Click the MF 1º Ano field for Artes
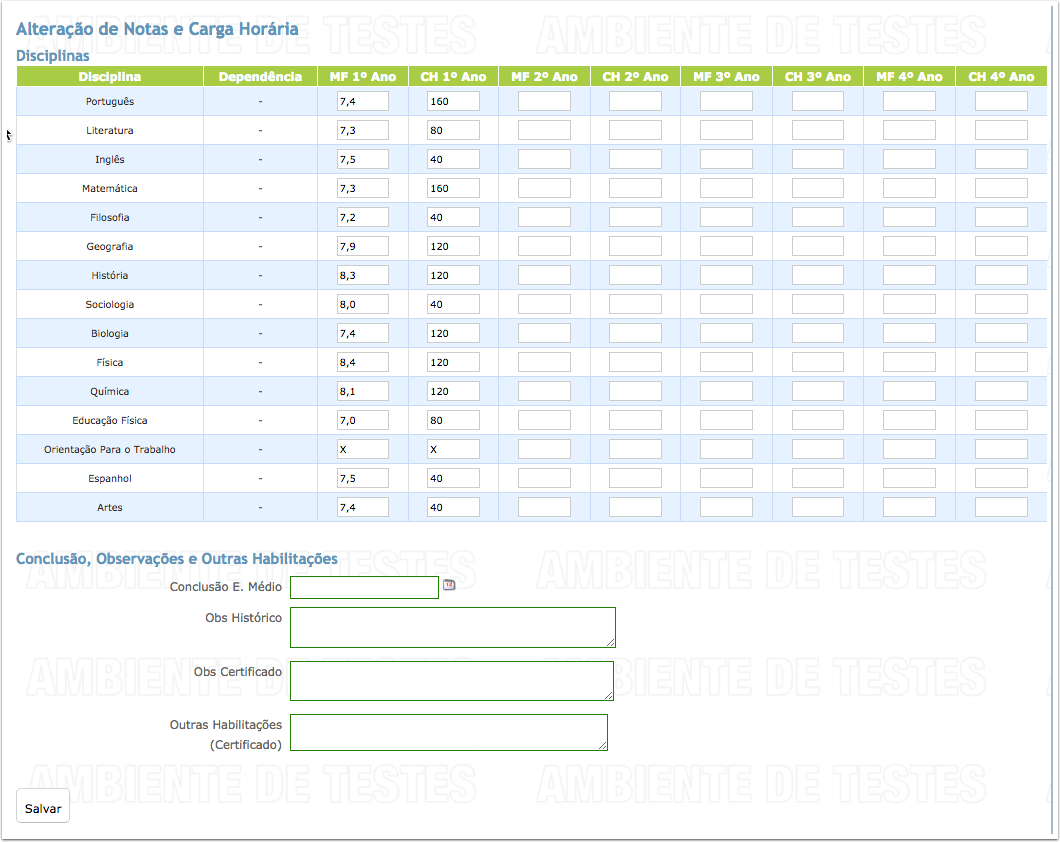The height and width of the screenshot is (842, 1060). (363, 508)
